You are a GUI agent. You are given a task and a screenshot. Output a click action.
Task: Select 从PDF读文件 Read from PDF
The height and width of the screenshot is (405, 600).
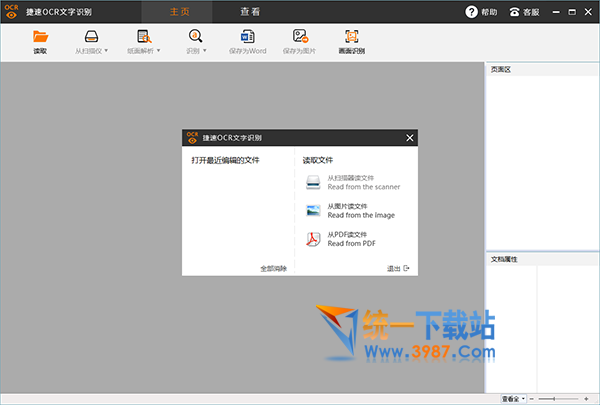coord(341,239)
